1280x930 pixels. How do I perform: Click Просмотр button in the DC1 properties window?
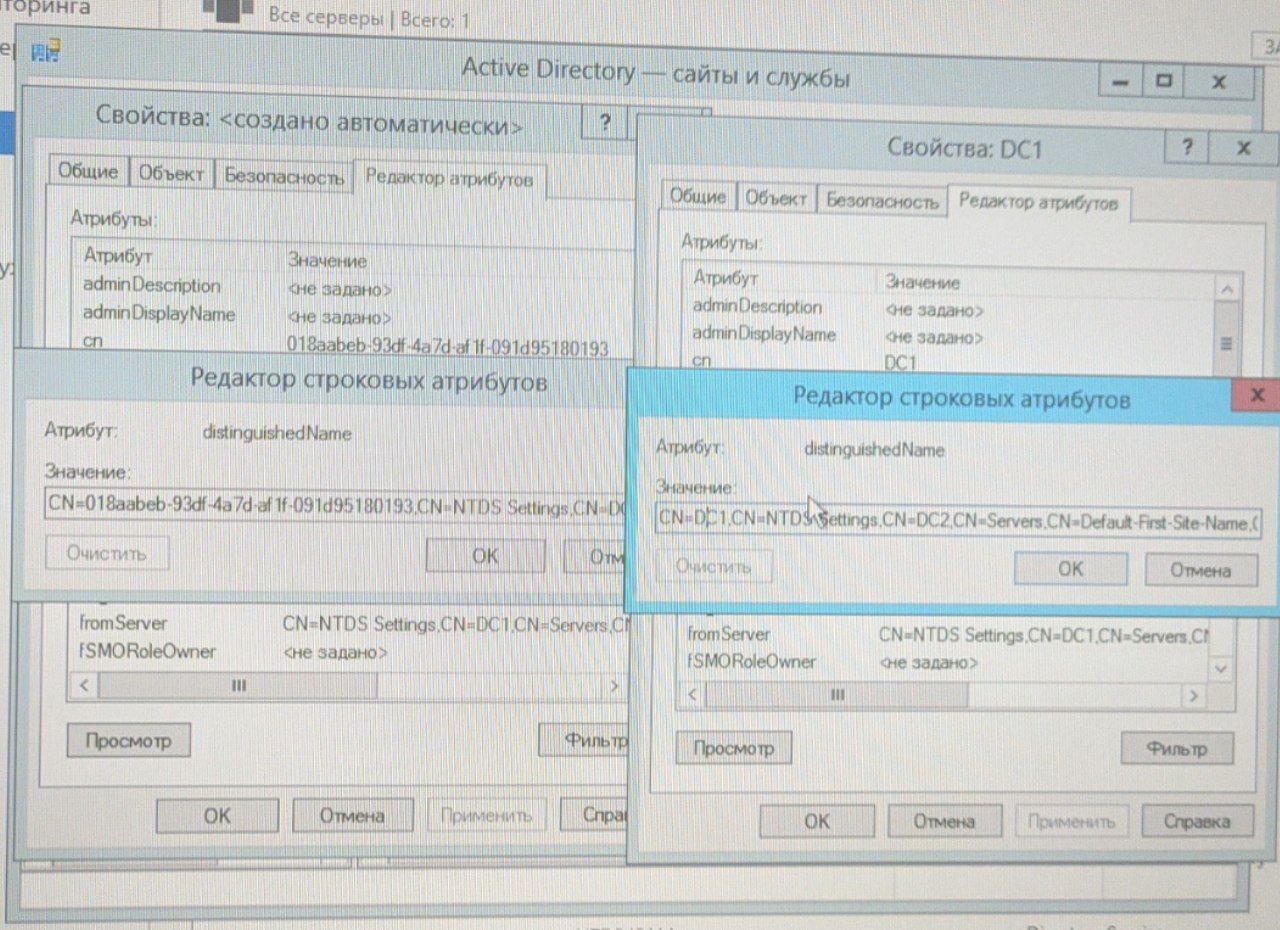734,747
